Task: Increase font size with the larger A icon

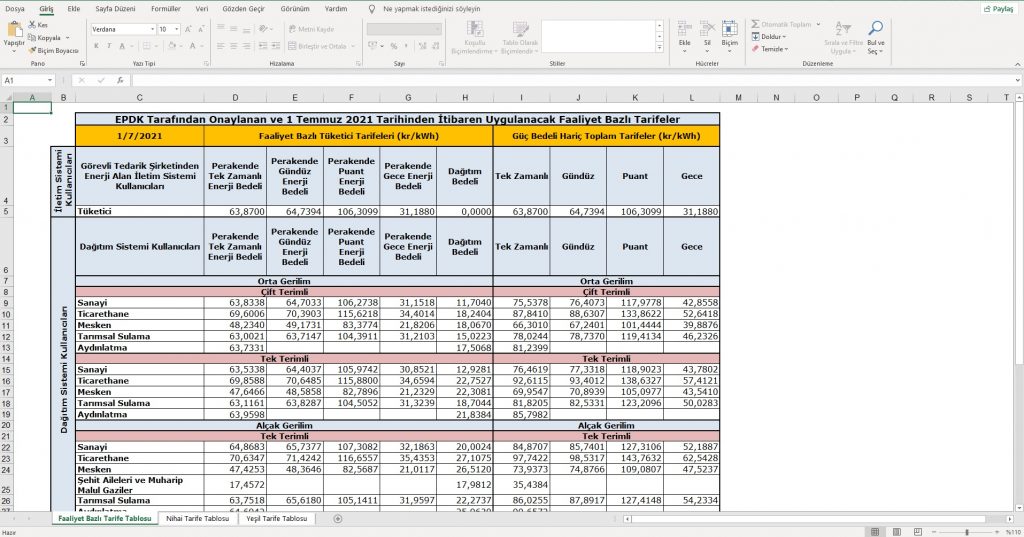Action: [x=188, y=29]
